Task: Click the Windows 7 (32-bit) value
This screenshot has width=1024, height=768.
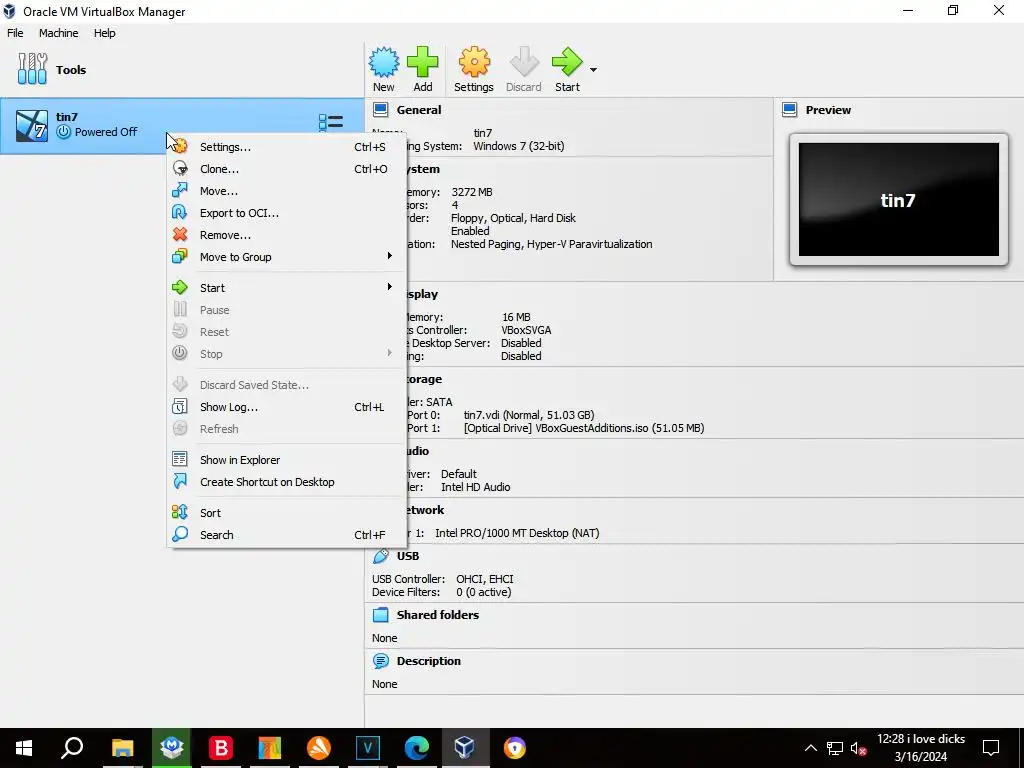Action: click(519, 146)
